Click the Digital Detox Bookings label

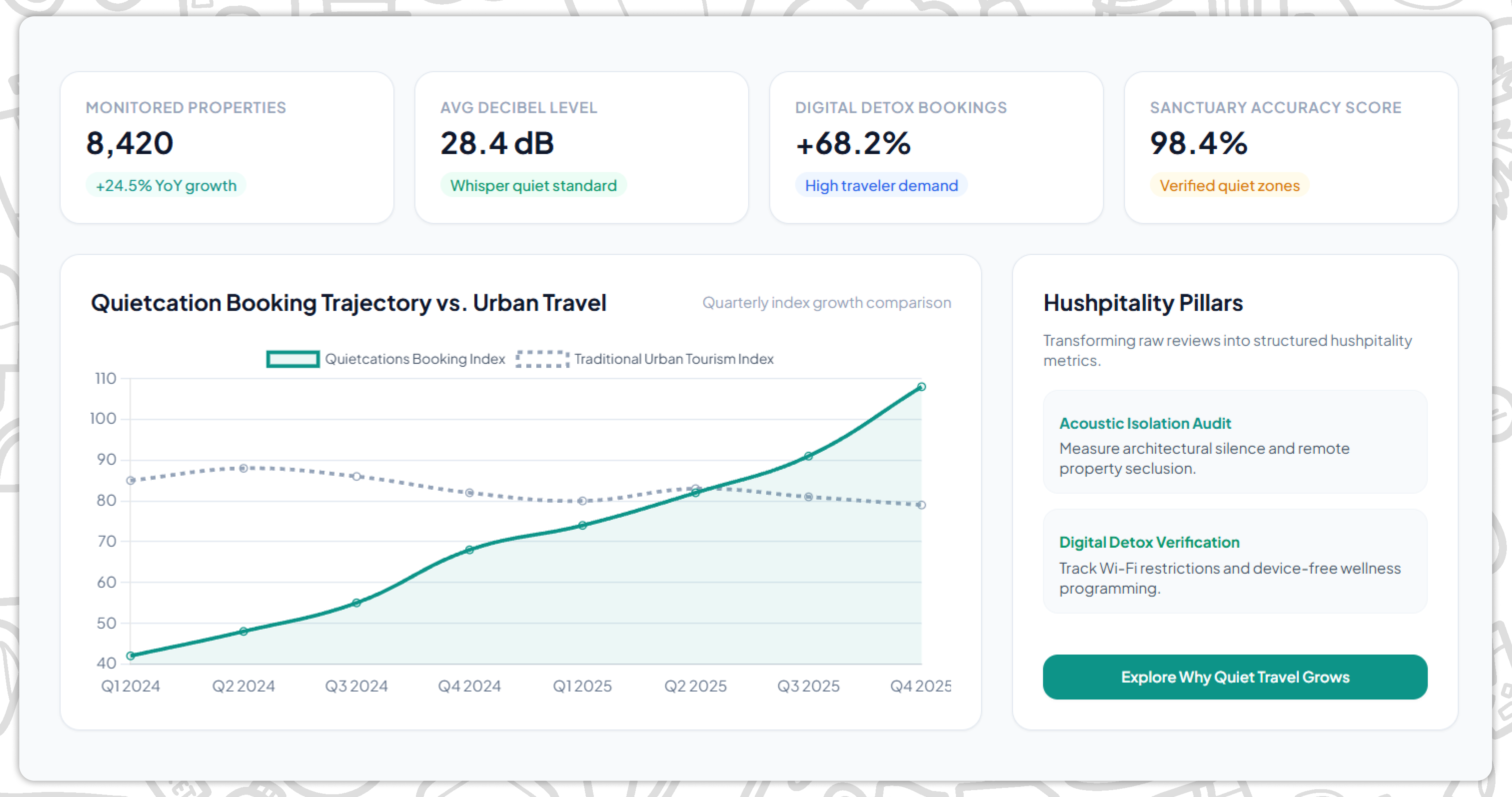tap(901, 107)
